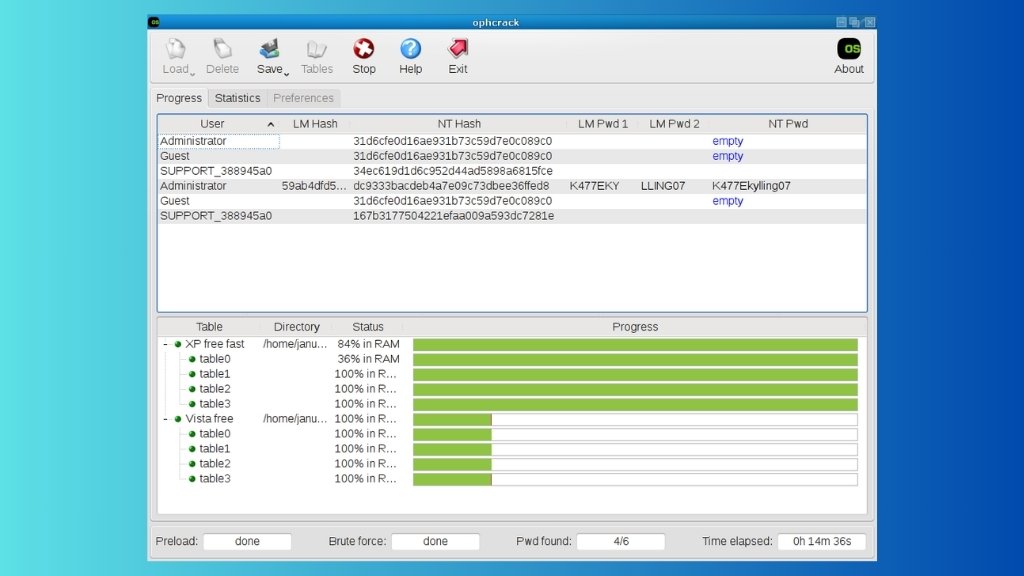The image size is (1024, 576).
Task: Select the Progress tab
Action: pyautogui.click(x=179, y=98)
